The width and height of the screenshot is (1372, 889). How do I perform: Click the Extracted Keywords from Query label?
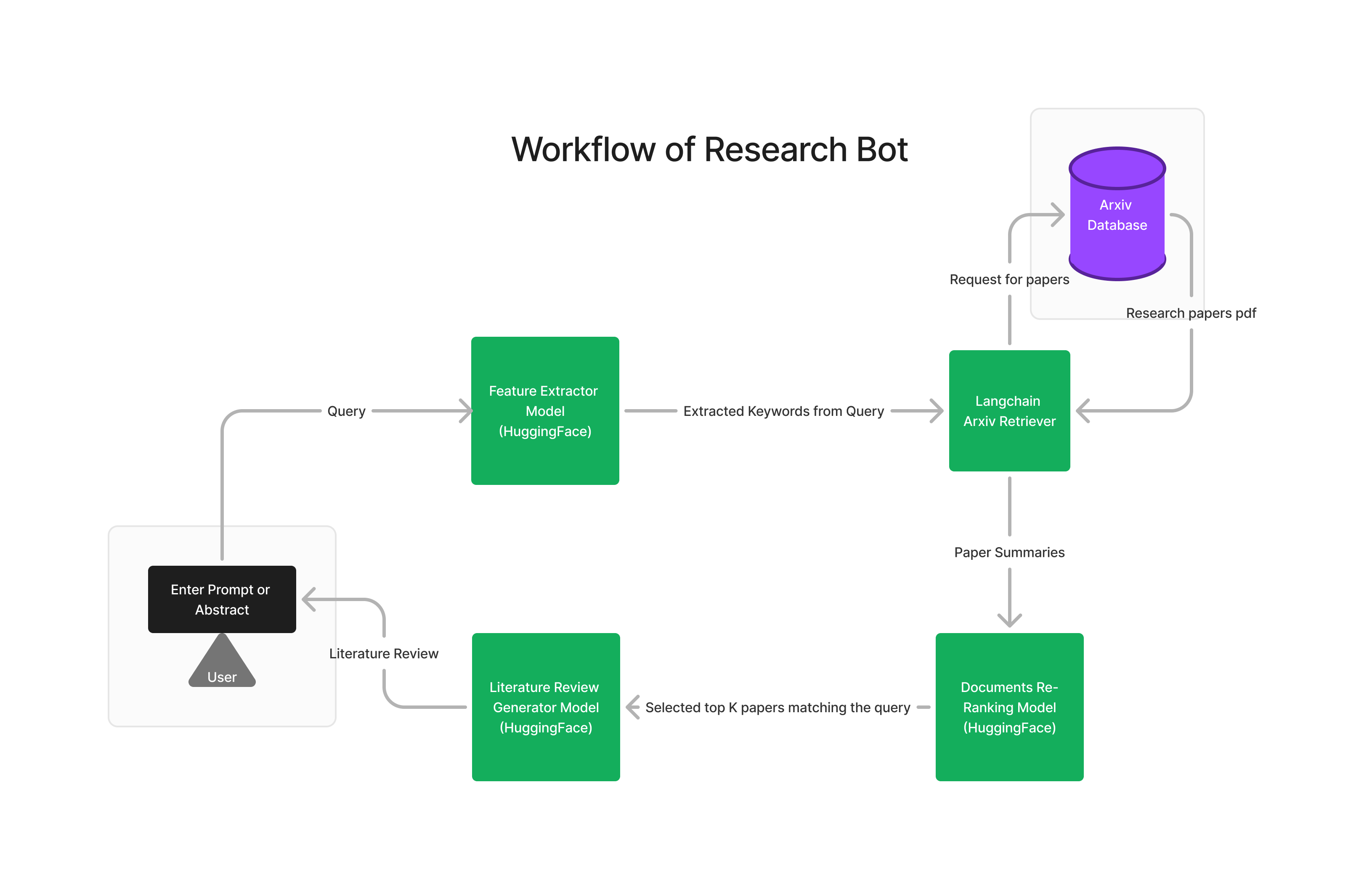(x=783, y=411)
